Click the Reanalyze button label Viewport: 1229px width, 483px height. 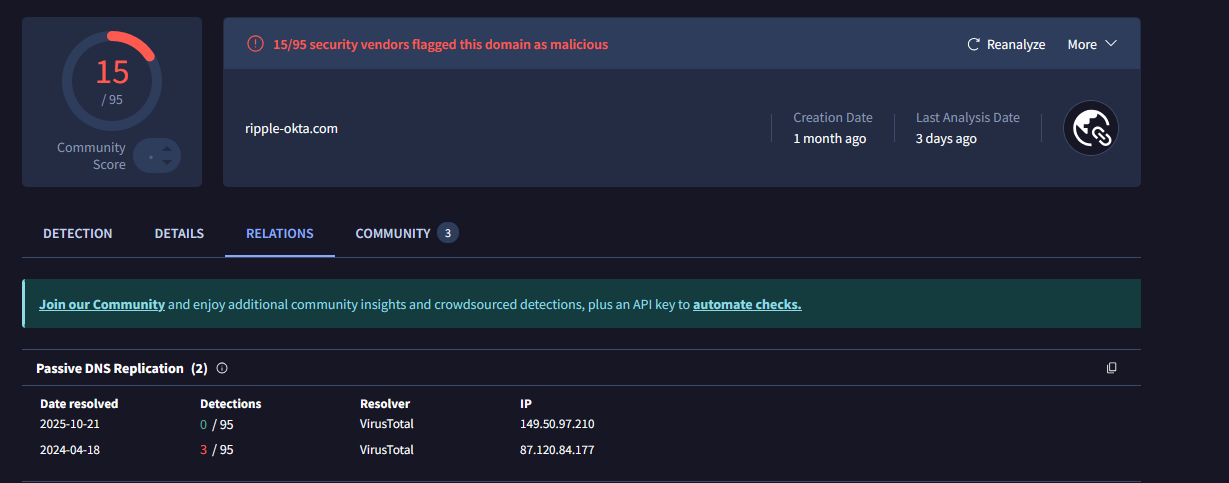pyautogui.click(x=1016, y=44)
